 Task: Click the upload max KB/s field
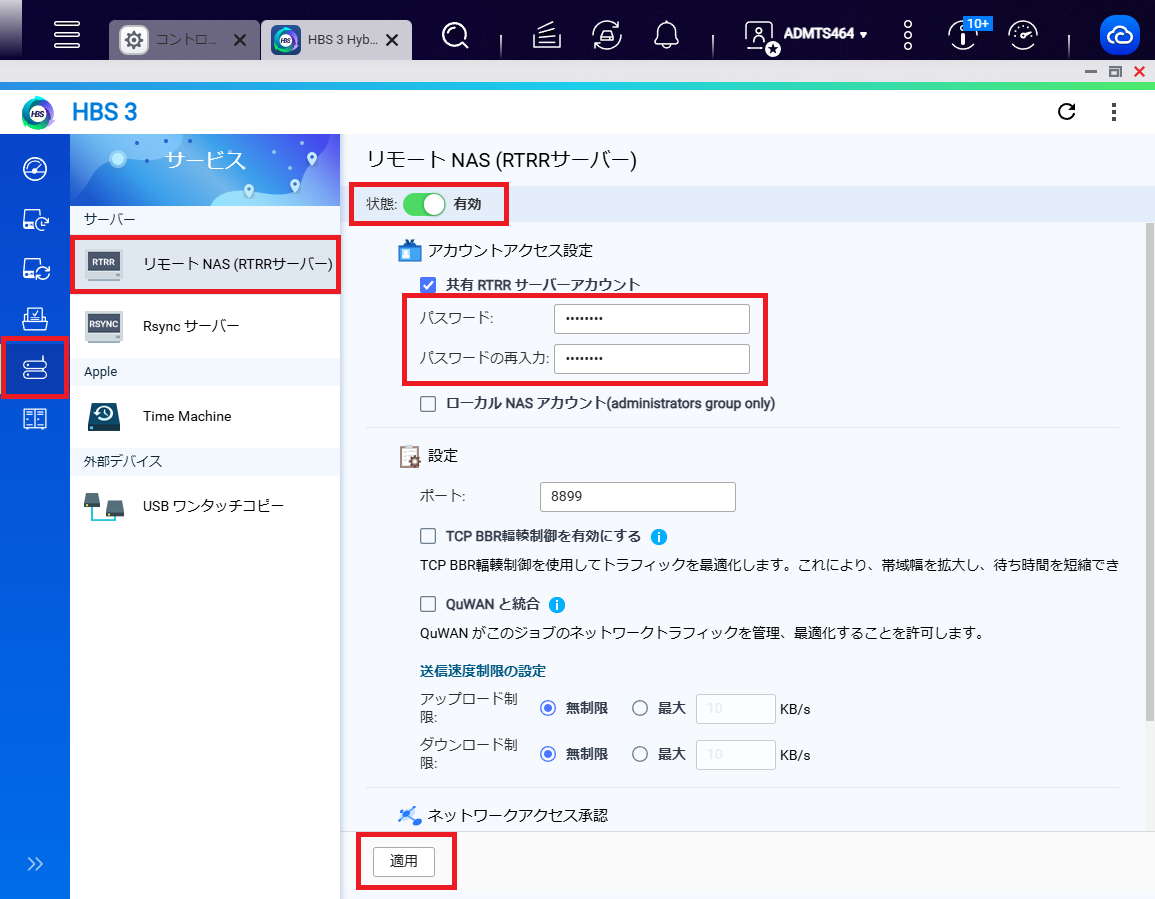point(736,709)
